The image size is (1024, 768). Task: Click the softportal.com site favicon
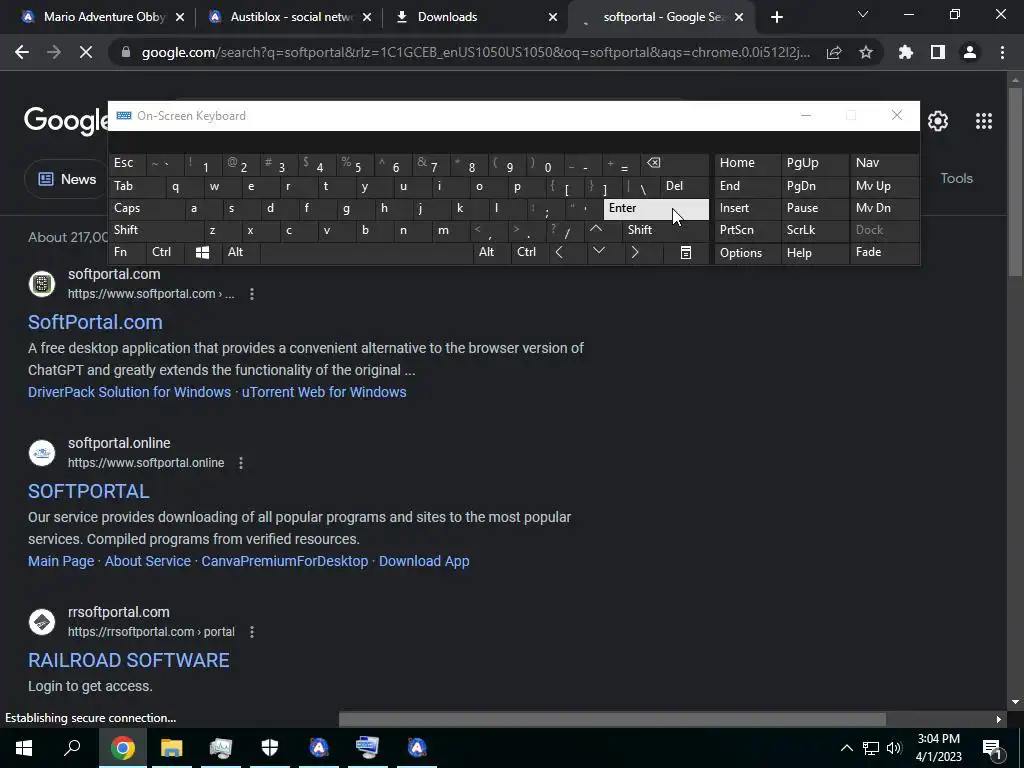point(42,284)
